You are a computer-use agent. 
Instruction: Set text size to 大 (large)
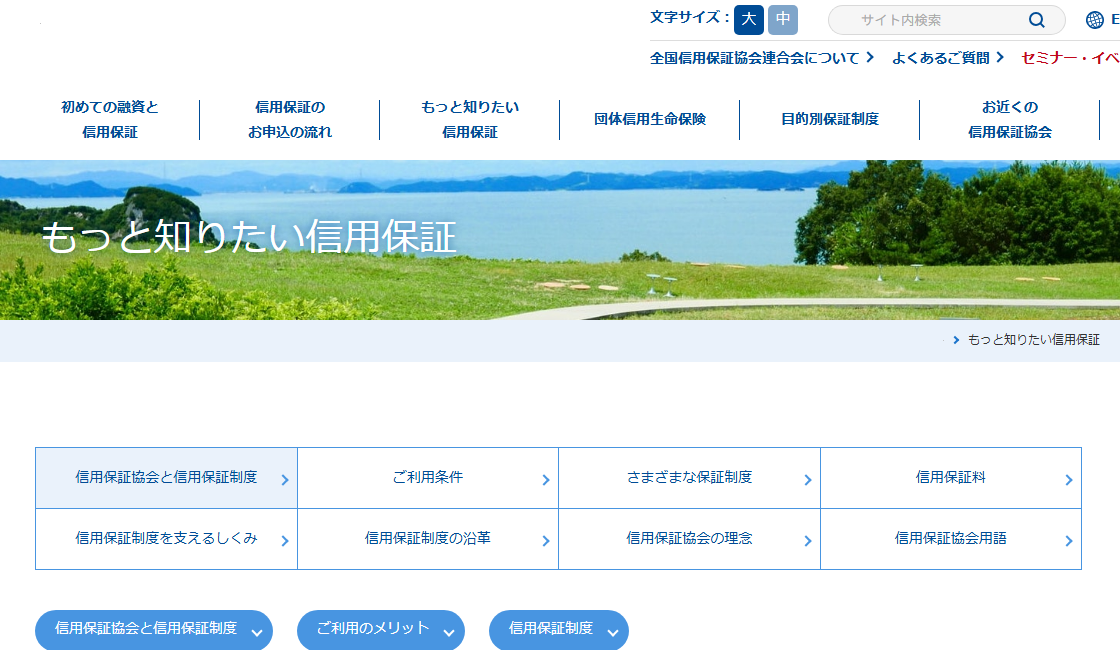pos(749,19)
